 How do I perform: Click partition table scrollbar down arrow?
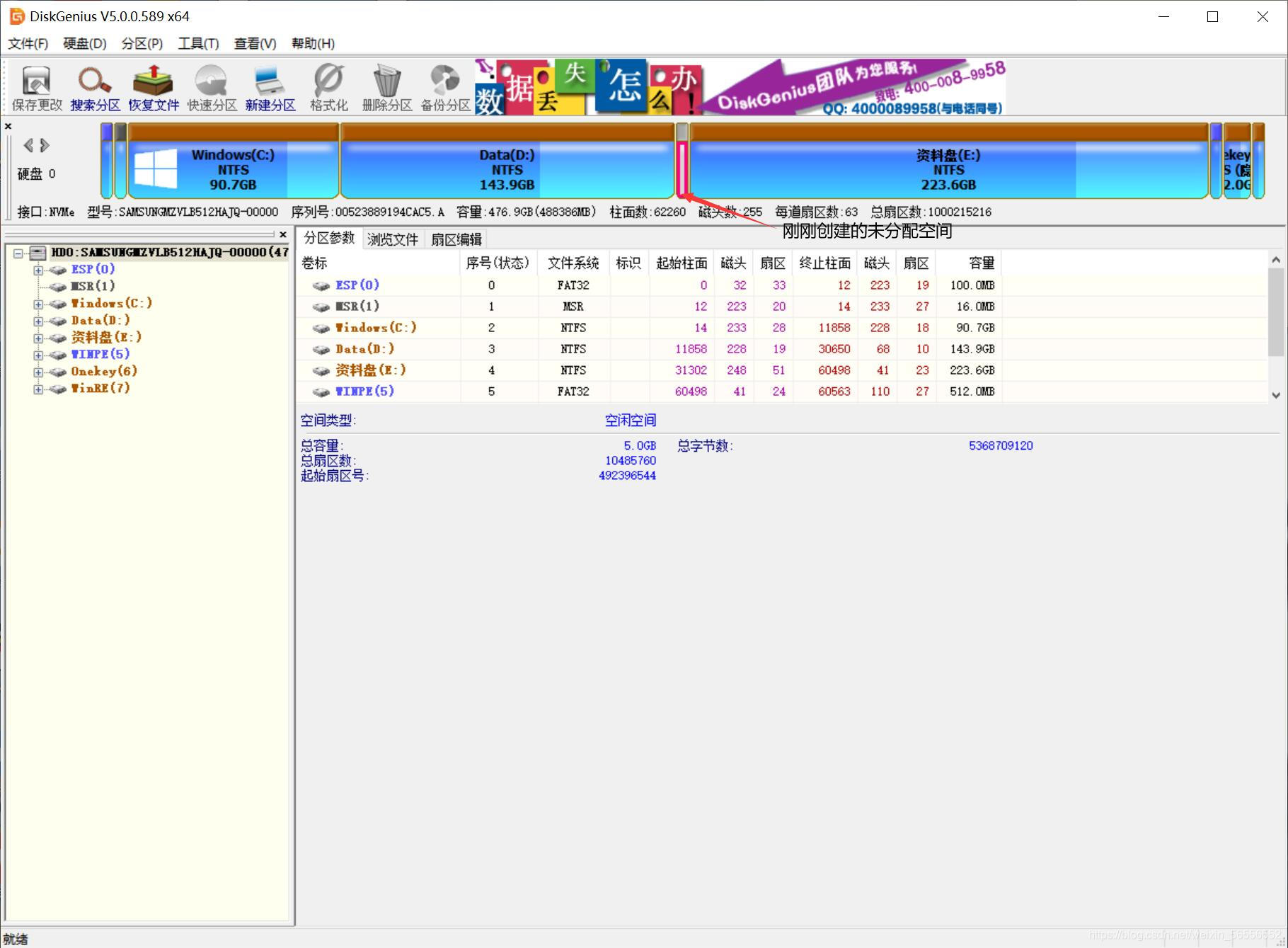click(1276, 395)
